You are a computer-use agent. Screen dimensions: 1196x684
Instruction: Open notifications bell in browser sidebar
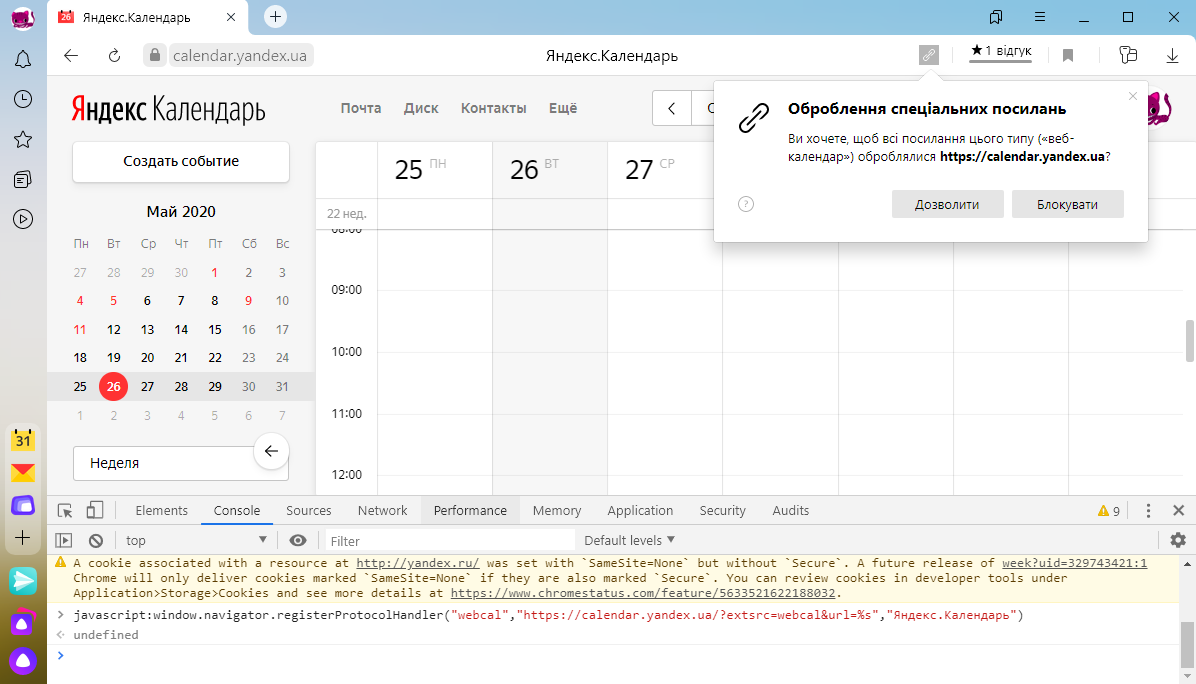(x=23, y=59)
